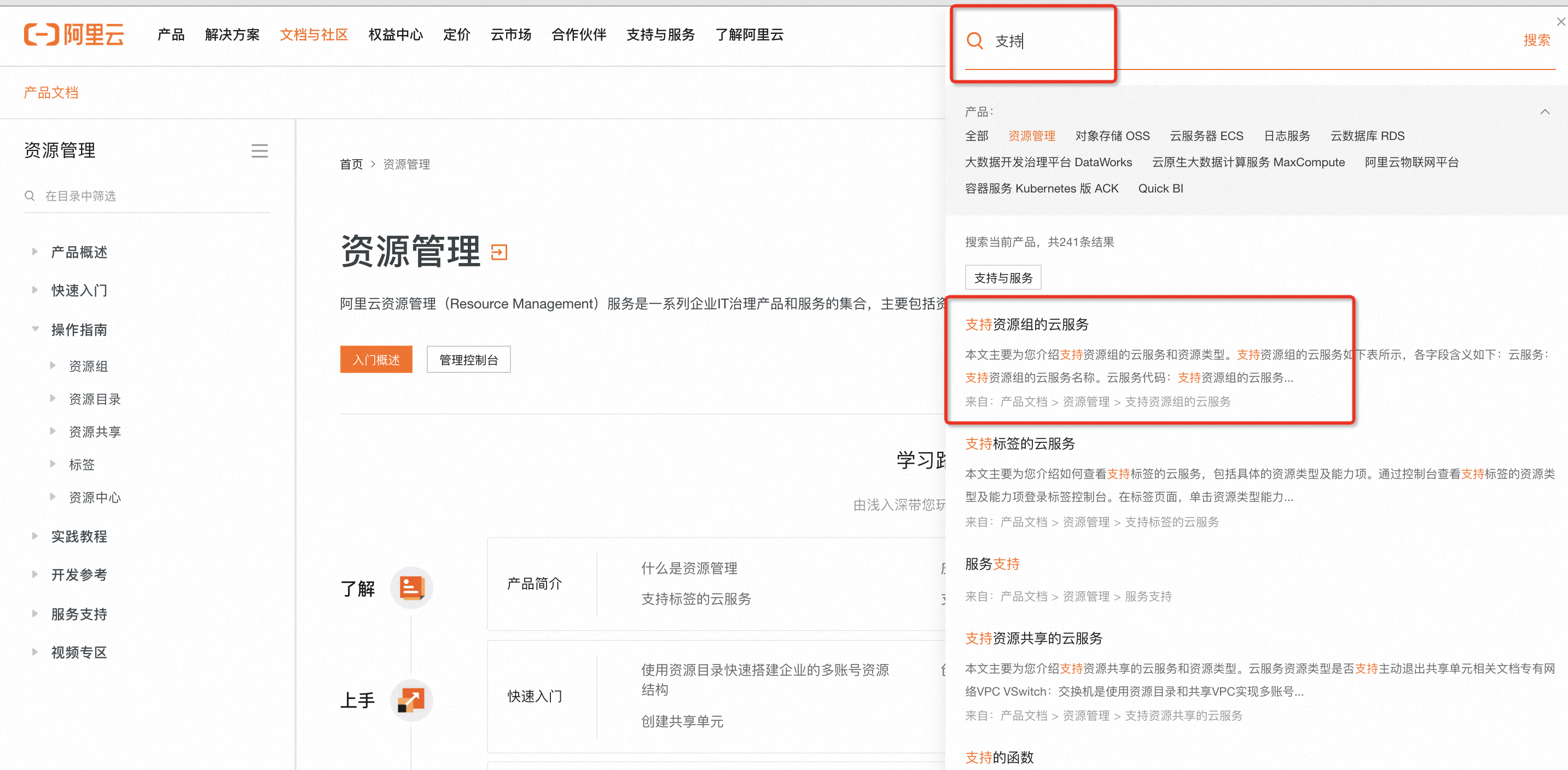The image size is (1568, 770).
Task: Open the 文档与社区 nav menu
Action: 313,34
